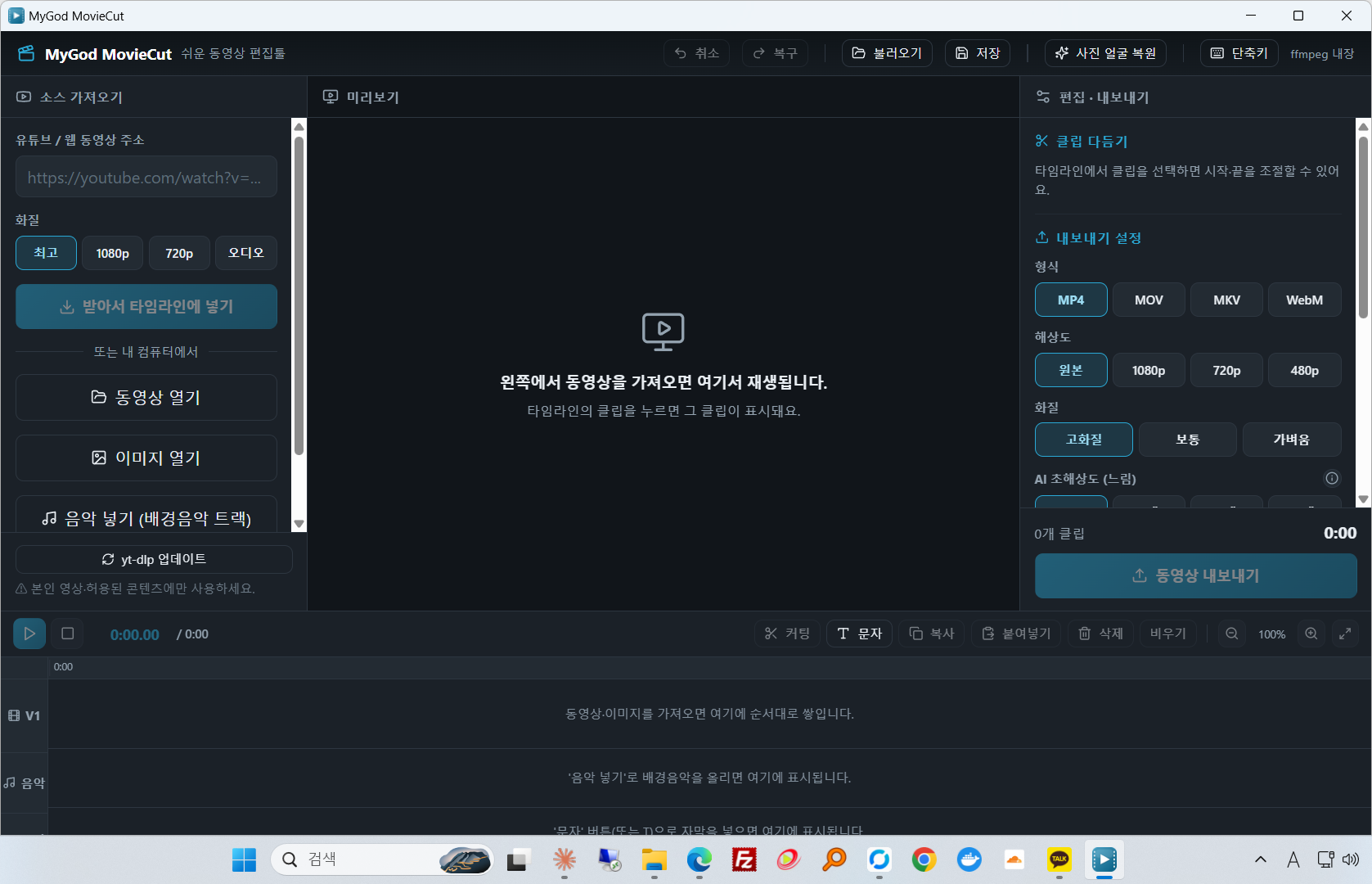Open a project with 불러오기
Image resolution: width=1372 pixels, height=884 pixels.
point(887,53)
